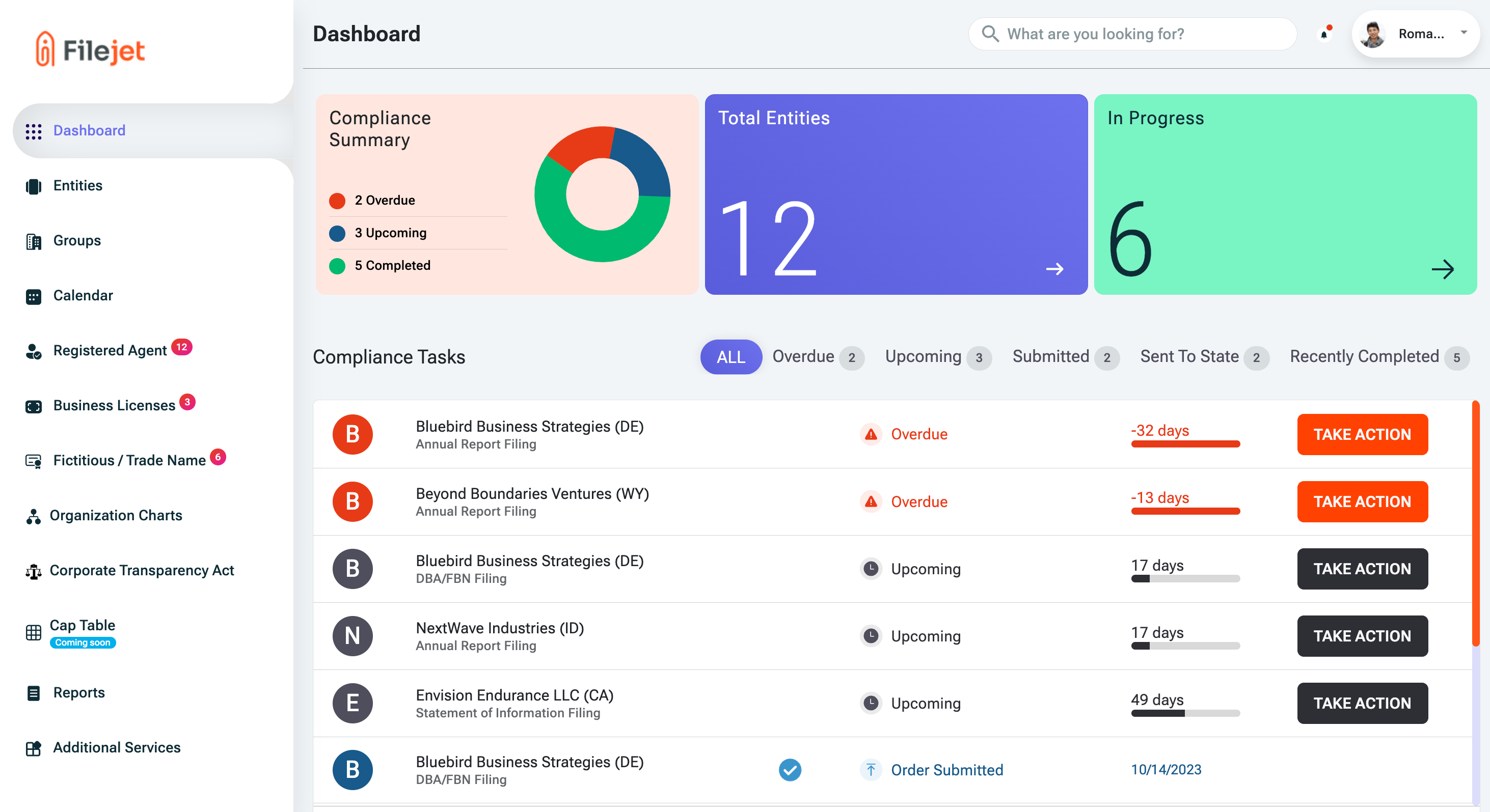
Task: Click the Entities sidebar icon
Action: (34, 186)
